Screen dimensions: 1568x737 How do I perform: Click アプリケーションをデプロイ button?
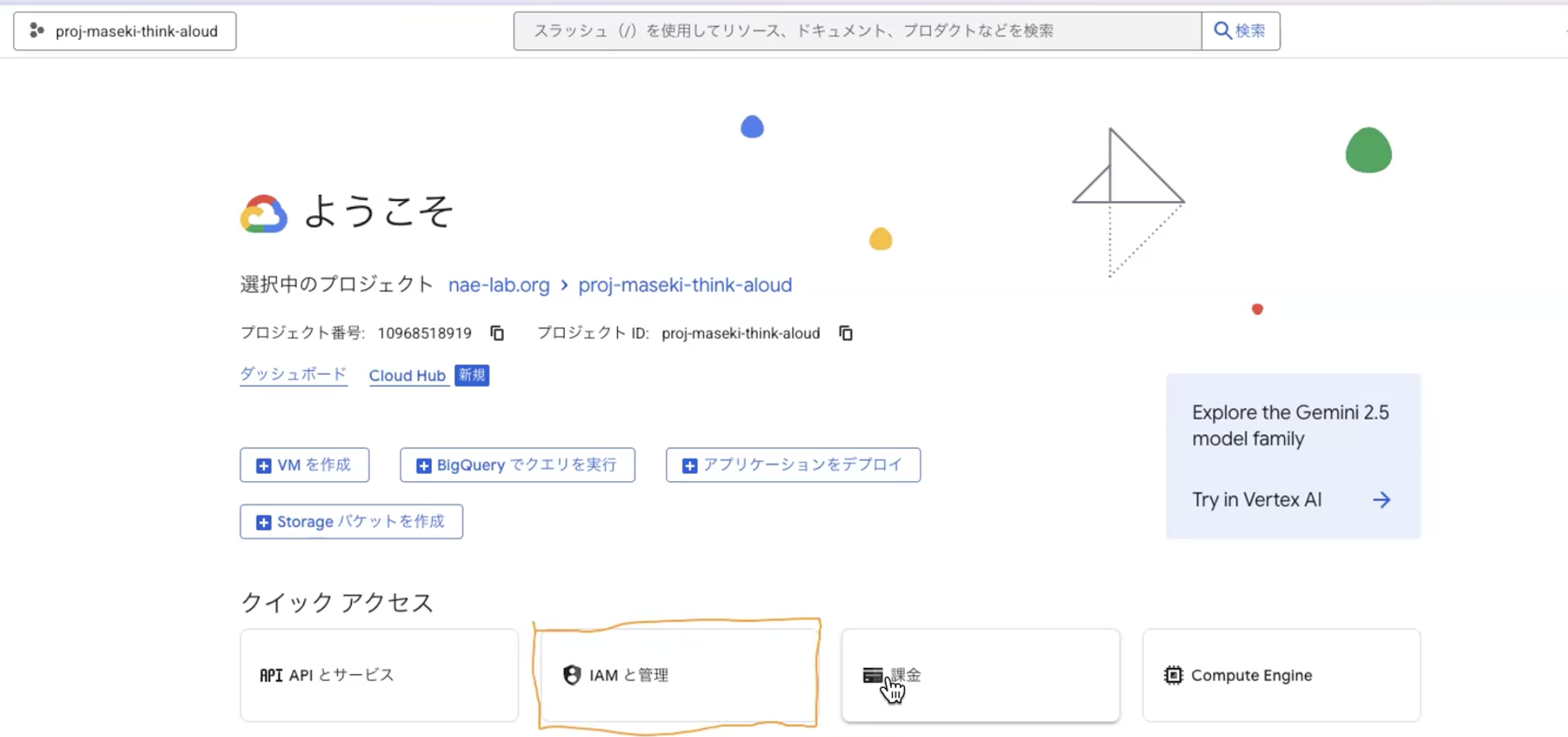(x=793, y=465)
